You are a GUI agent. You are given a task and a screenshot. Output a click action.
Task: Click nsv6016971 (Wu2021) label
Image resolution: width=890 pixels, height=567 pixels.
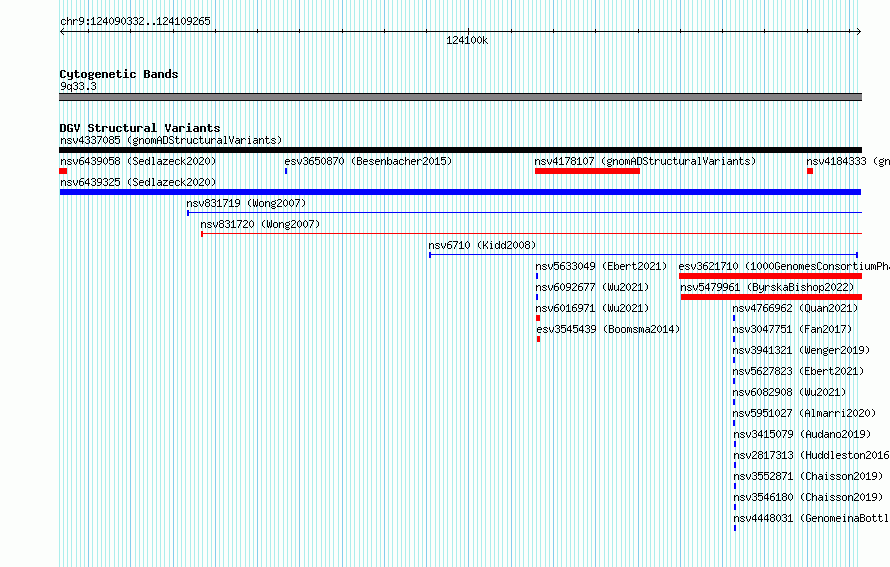pos(592,308)
